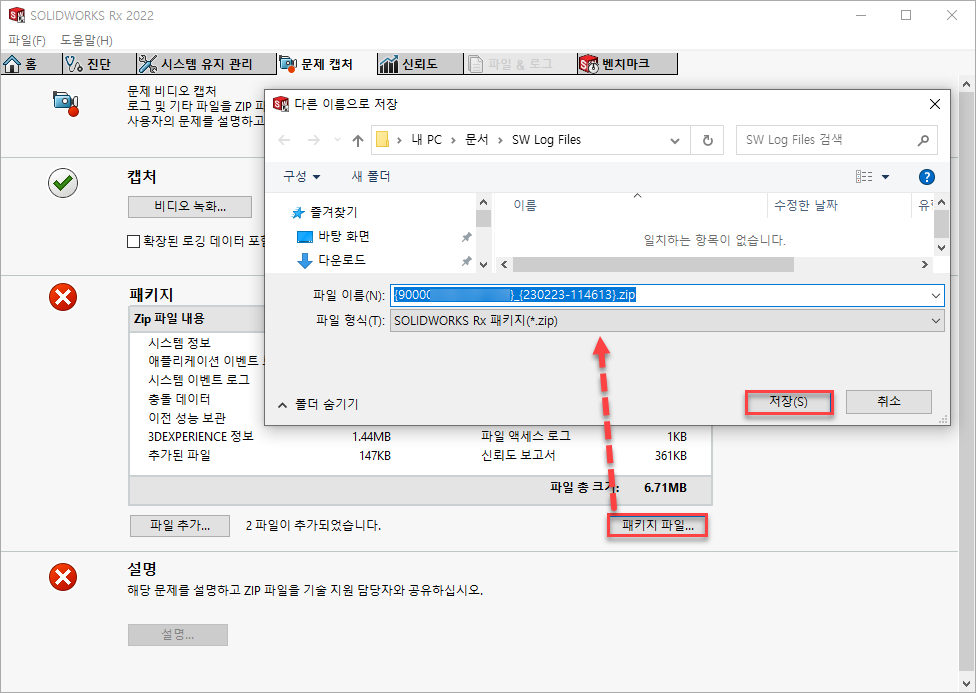Click the 수정한 날짜 column header
The image size is (976, 693).
click(x=839, y=205)
